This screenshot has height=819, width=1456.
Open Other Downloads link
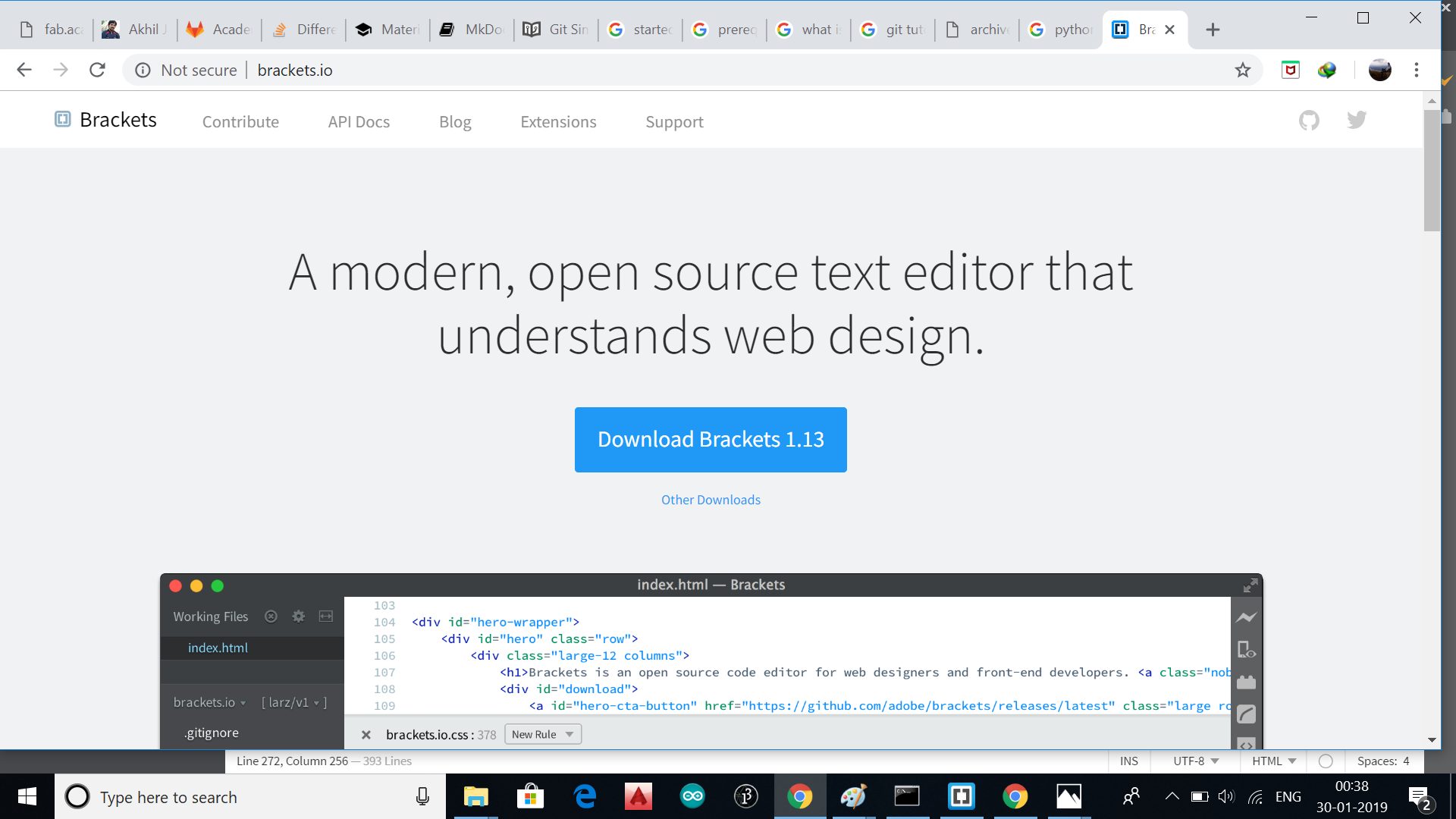click(x=711, y=500)
